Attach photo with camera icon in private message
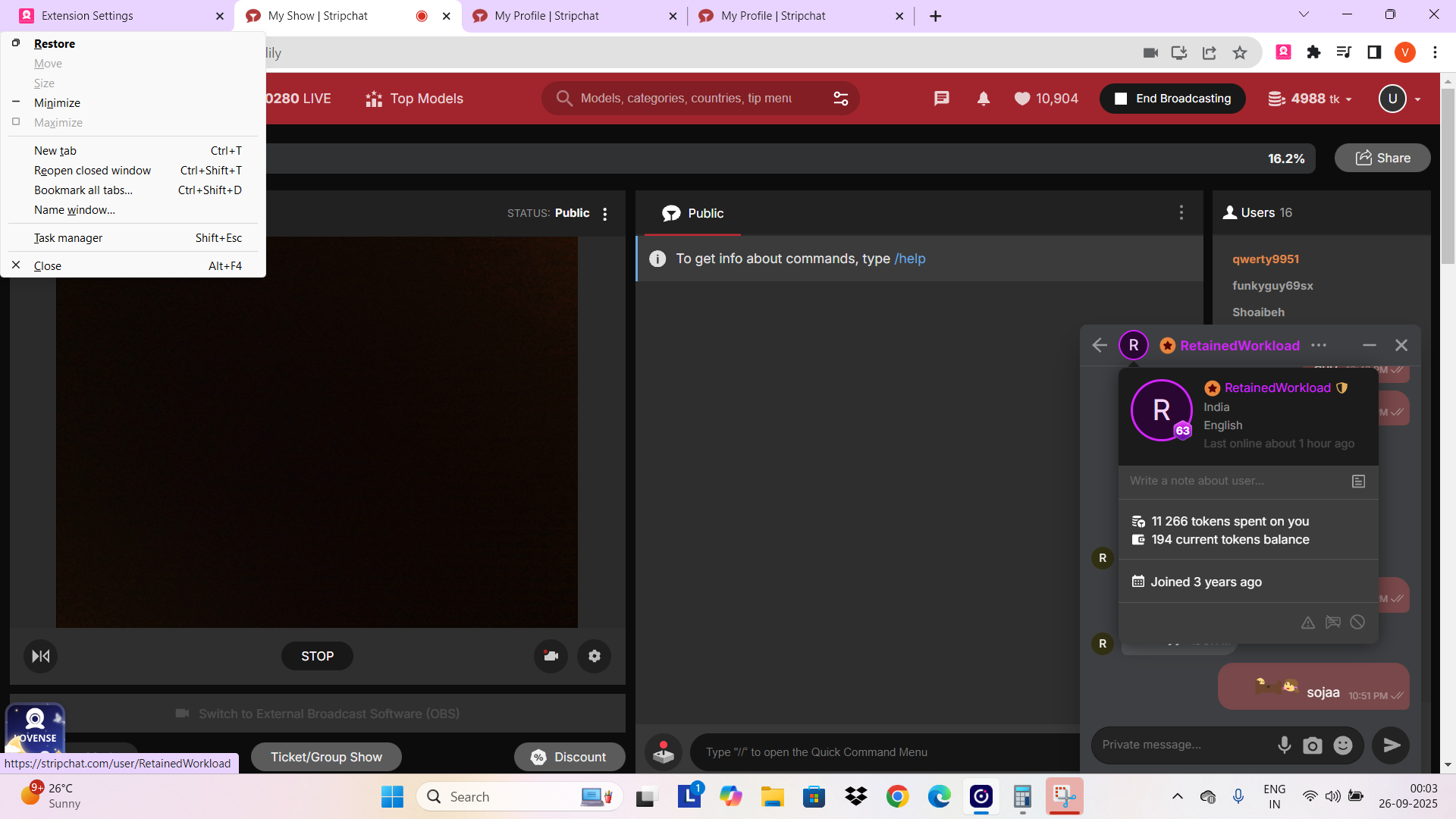1456x819 pixels. pos(1313,745)
